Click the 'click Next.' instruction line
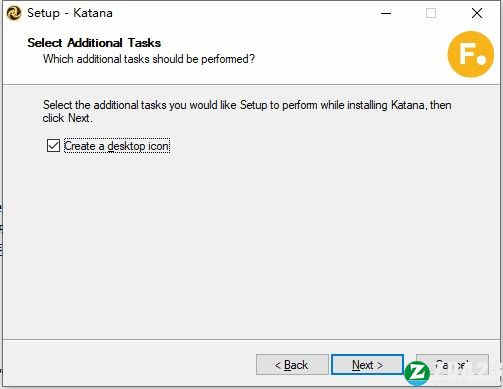Screen dimensions: 503x389 coord(67,118)
